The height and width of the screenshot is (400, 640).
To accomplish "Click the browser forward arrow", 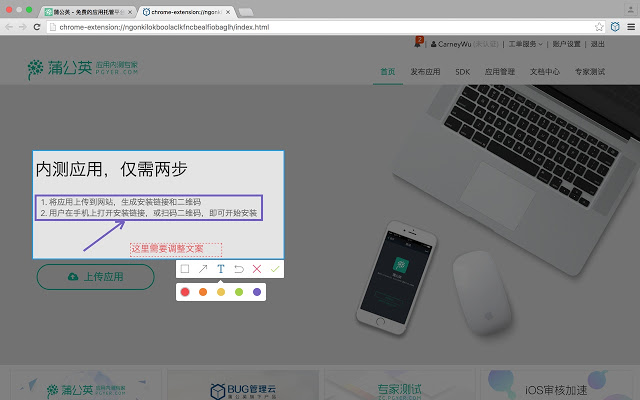I will tap(22, 27).
